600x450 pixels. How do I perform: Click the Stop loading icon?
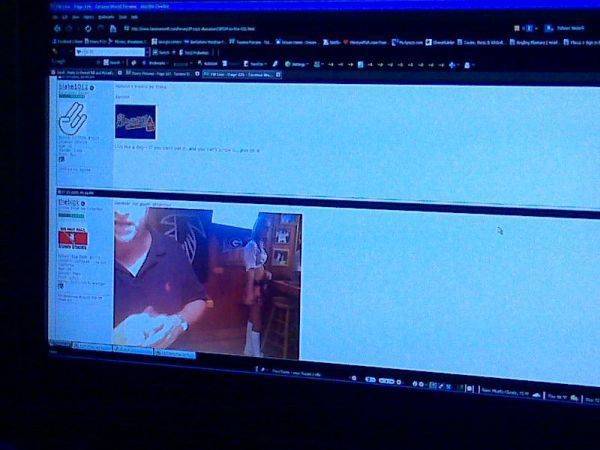[x=101, y=28]
